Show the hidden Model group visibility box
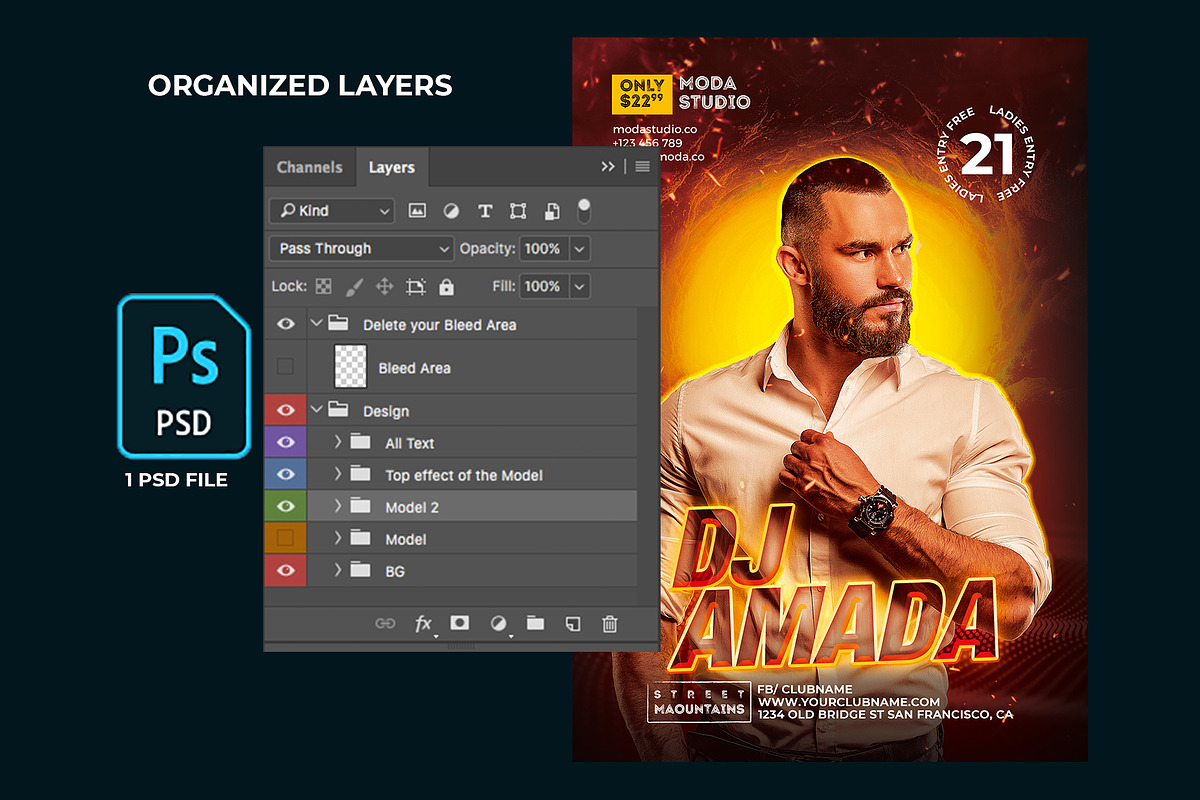 point(285,538)
